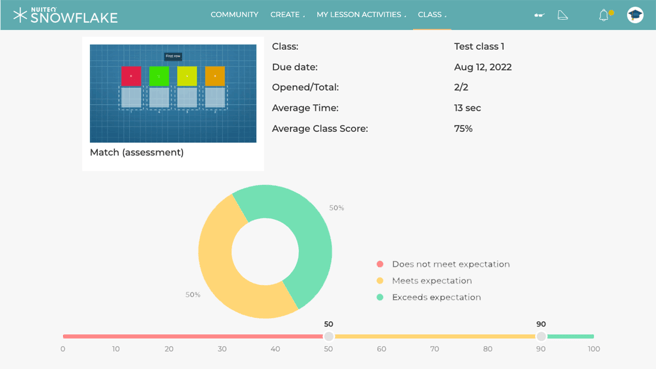Click the Opened/Total label
Screen dimensions: 656x369
305,87
